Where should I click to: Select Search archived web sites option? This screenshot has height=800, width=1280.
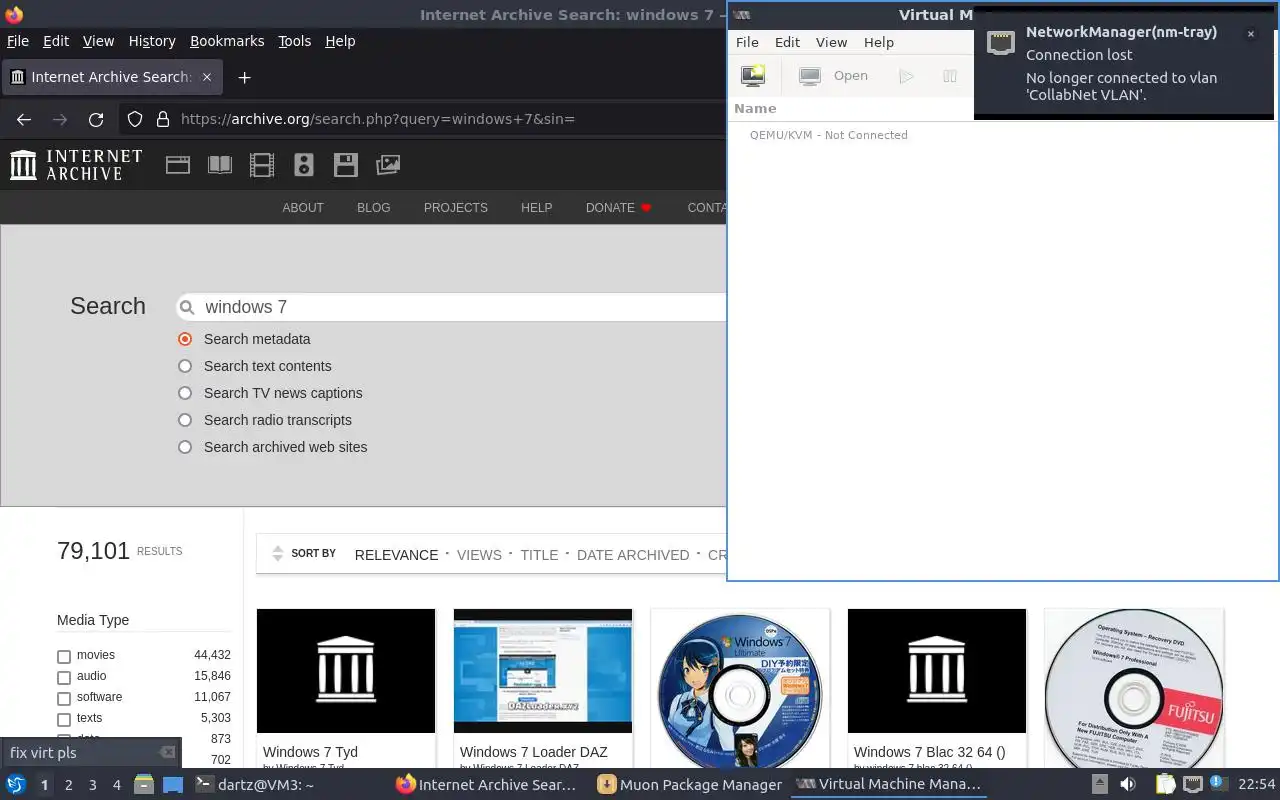(x=185, y=447)
